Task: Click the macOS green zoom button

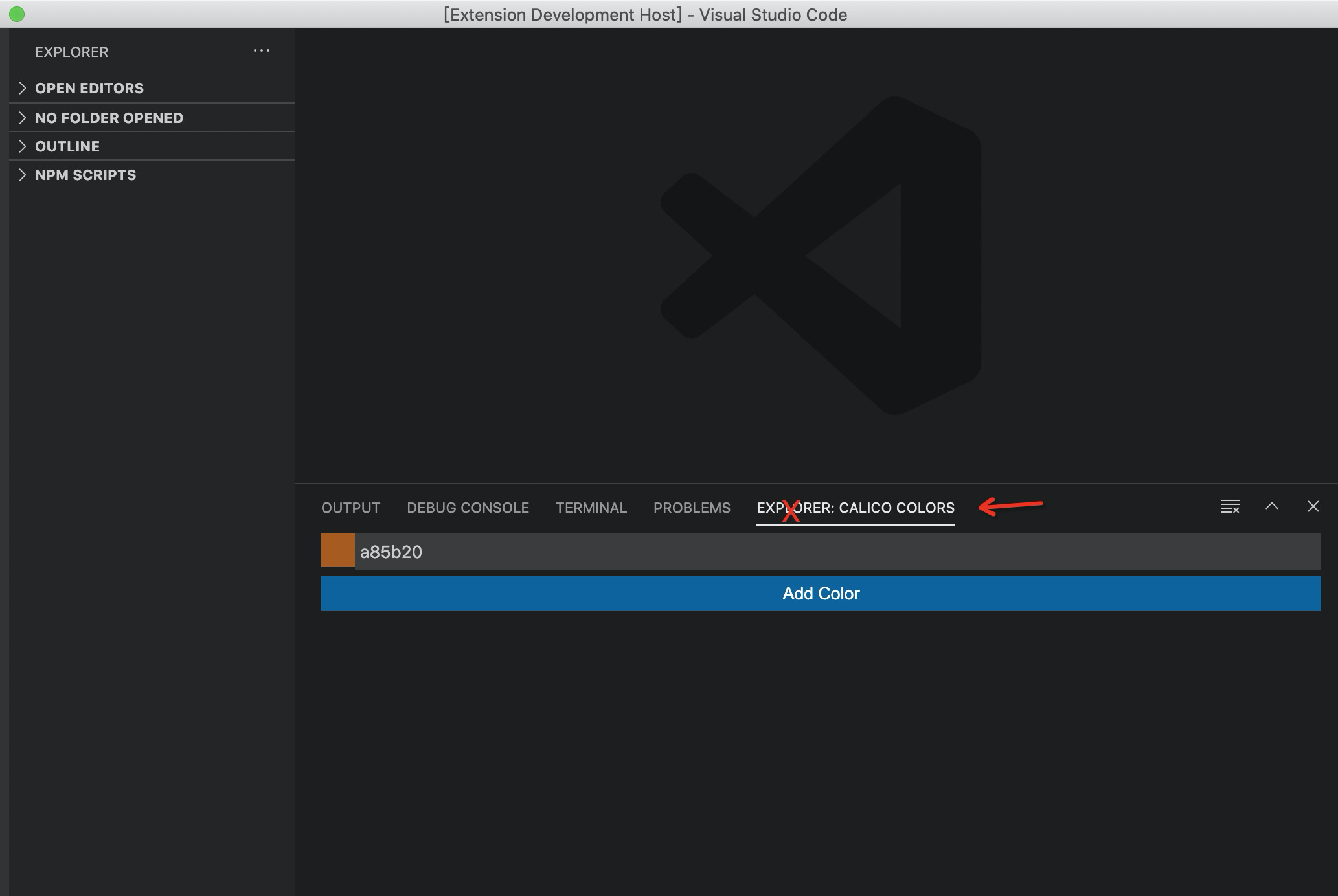Action: [x=17, y=14]
